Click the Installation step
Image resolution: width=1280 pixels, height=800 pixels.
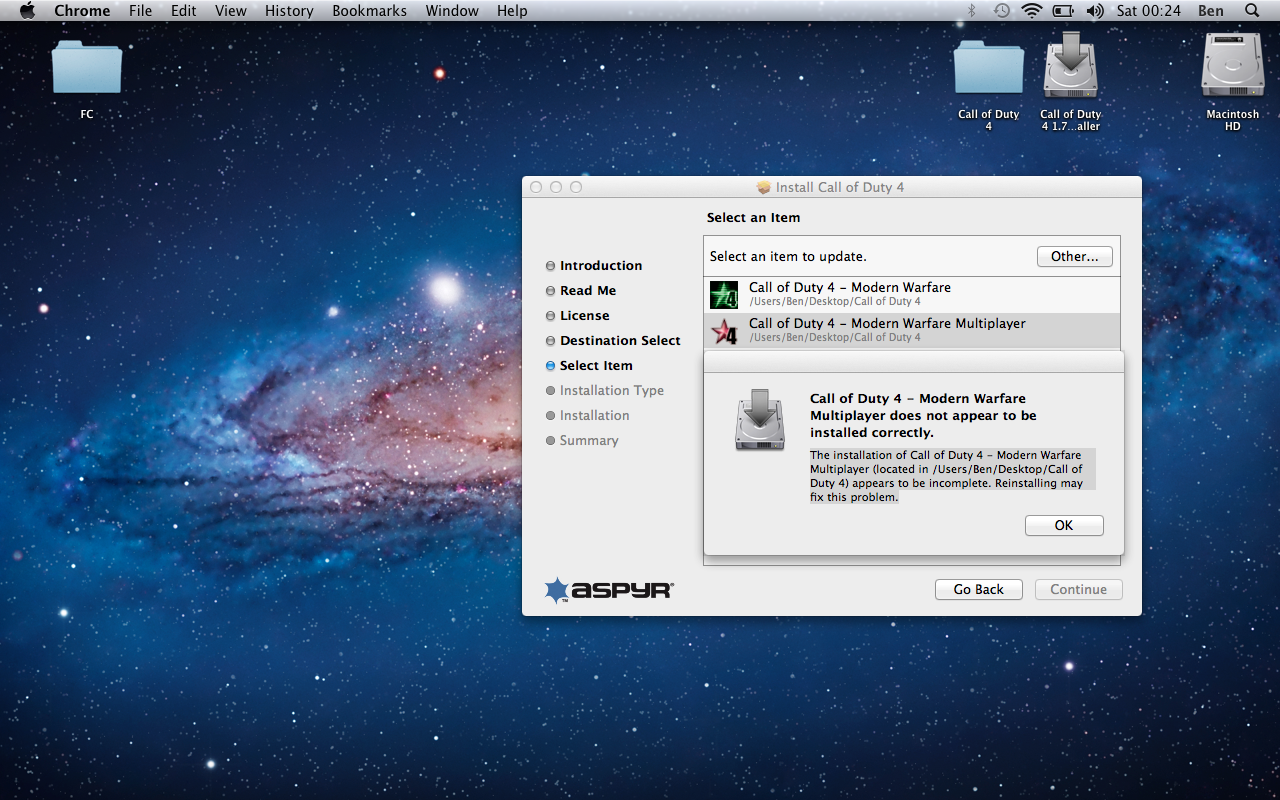coord(595,416)
